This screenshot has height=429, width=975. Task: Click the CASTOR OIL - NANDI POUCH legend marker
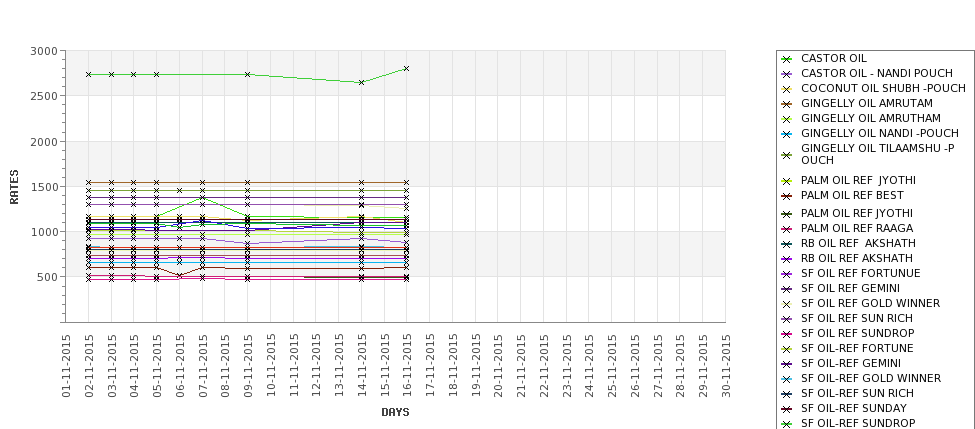(787, 74)
